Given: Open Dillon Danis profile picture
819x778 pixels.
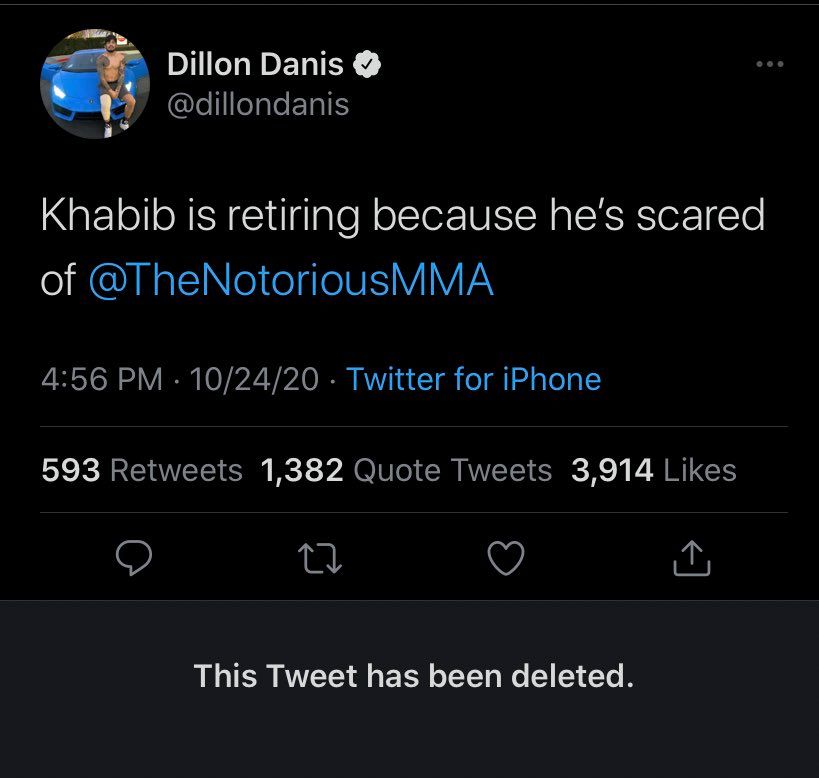Looking at the screenshot, I should tap(88, 84).
